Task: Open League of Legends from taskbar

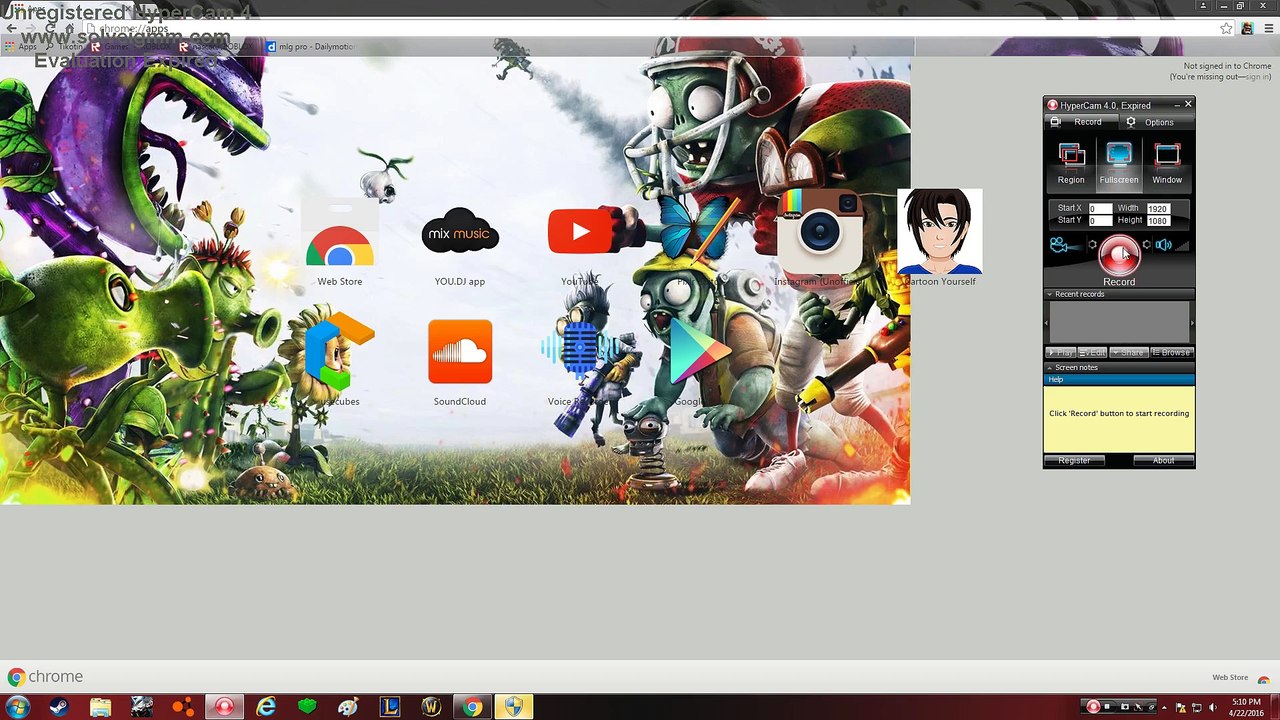Action: point(390,707)
